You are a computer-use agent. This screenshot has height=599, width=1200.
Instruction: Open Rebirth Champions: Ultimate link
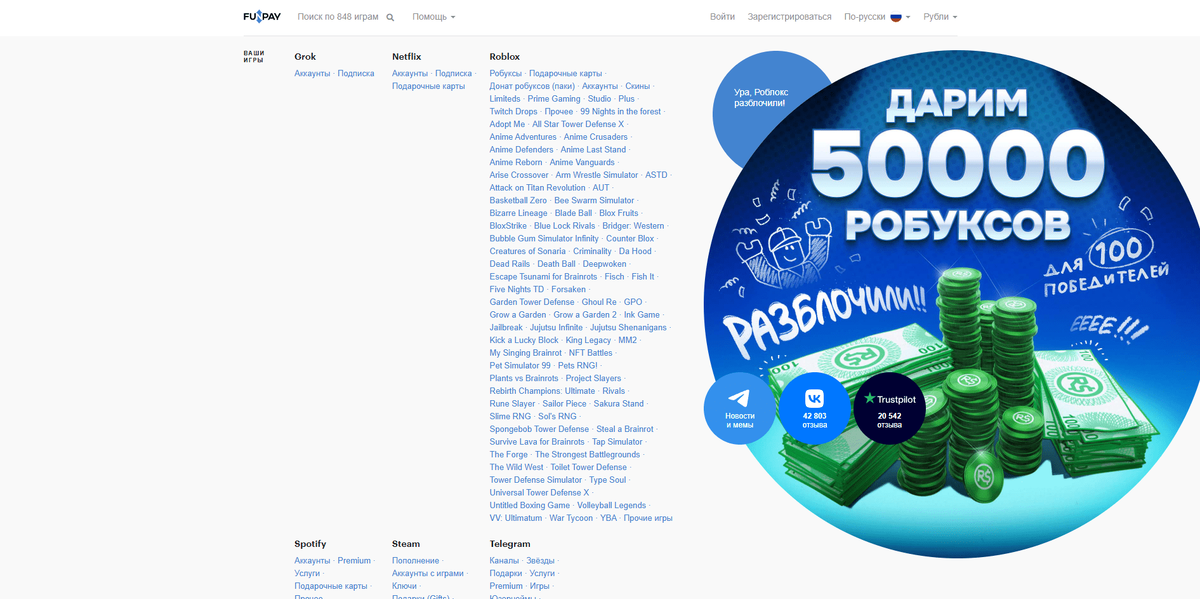tap(542, 391)
